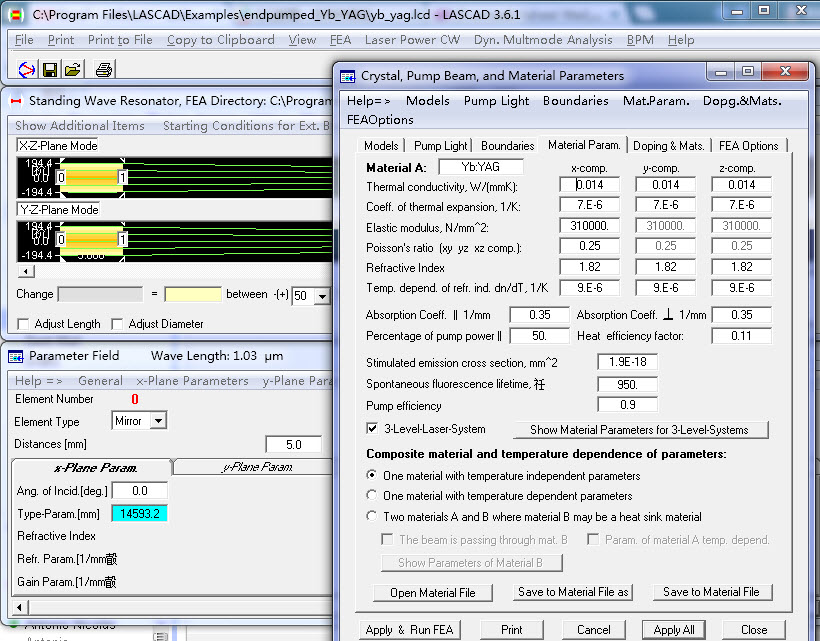Switch to the Pump Light tab
This screenshot has height=641, width=820.
(440, 146)
